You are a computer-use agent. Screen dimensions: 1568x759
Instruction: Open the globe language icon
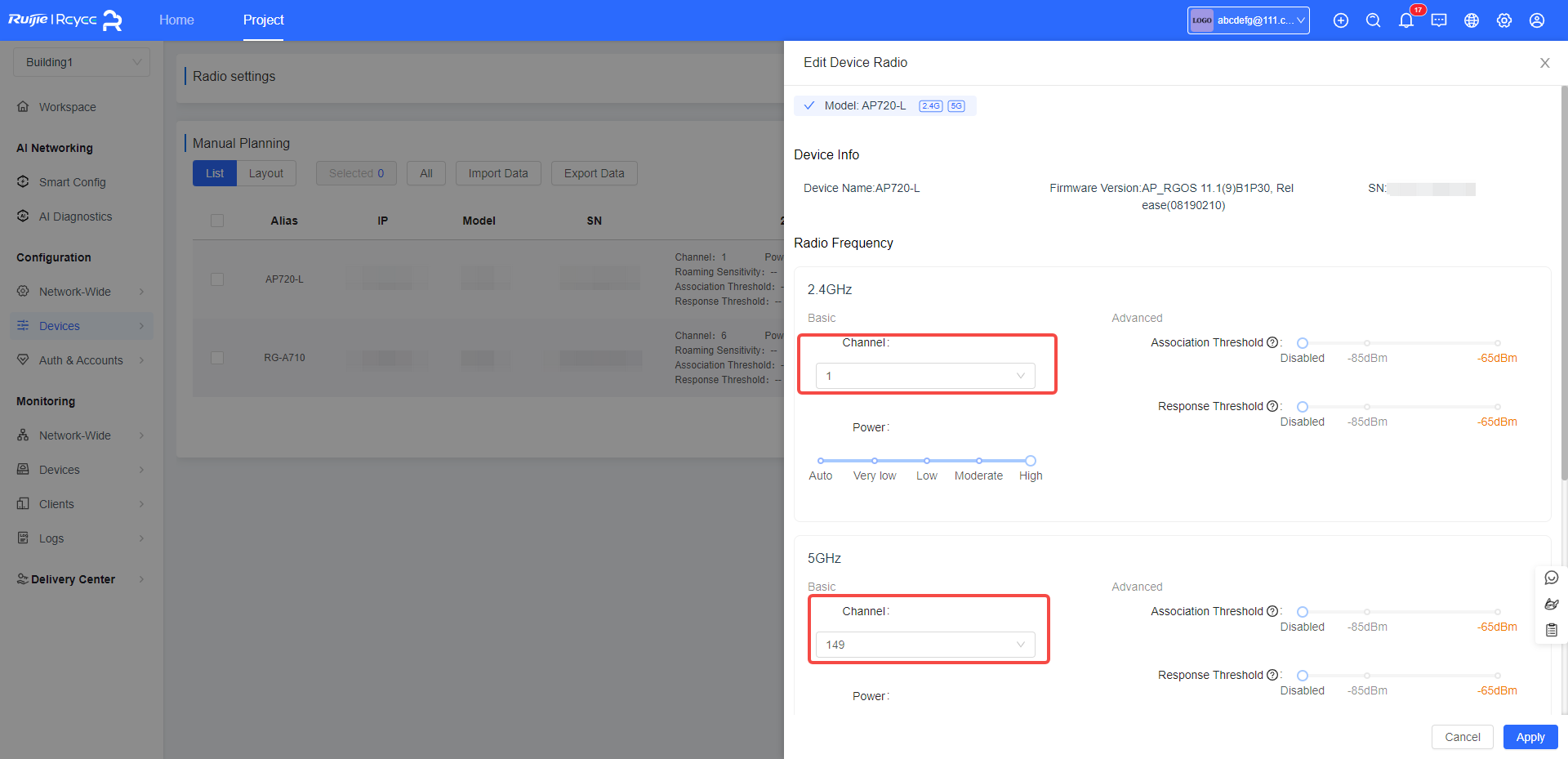coord(1471,20)
